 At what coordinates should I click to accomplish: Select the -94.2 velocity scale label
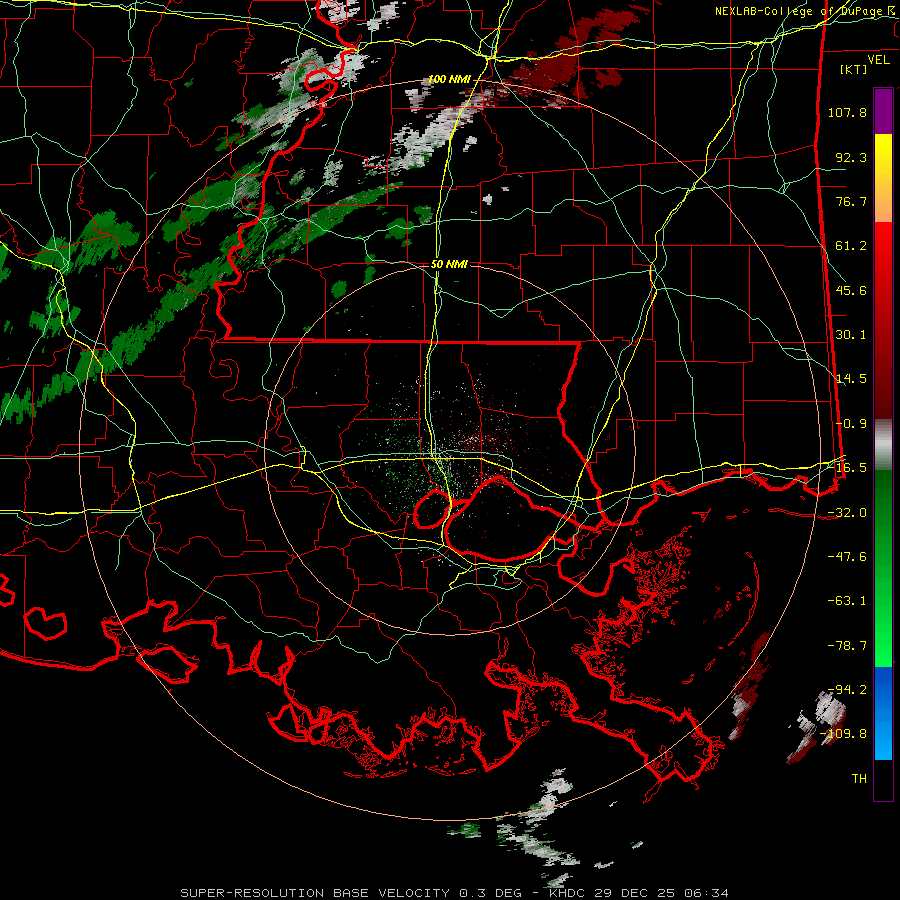pyautogui.click(x=847, y=690)
